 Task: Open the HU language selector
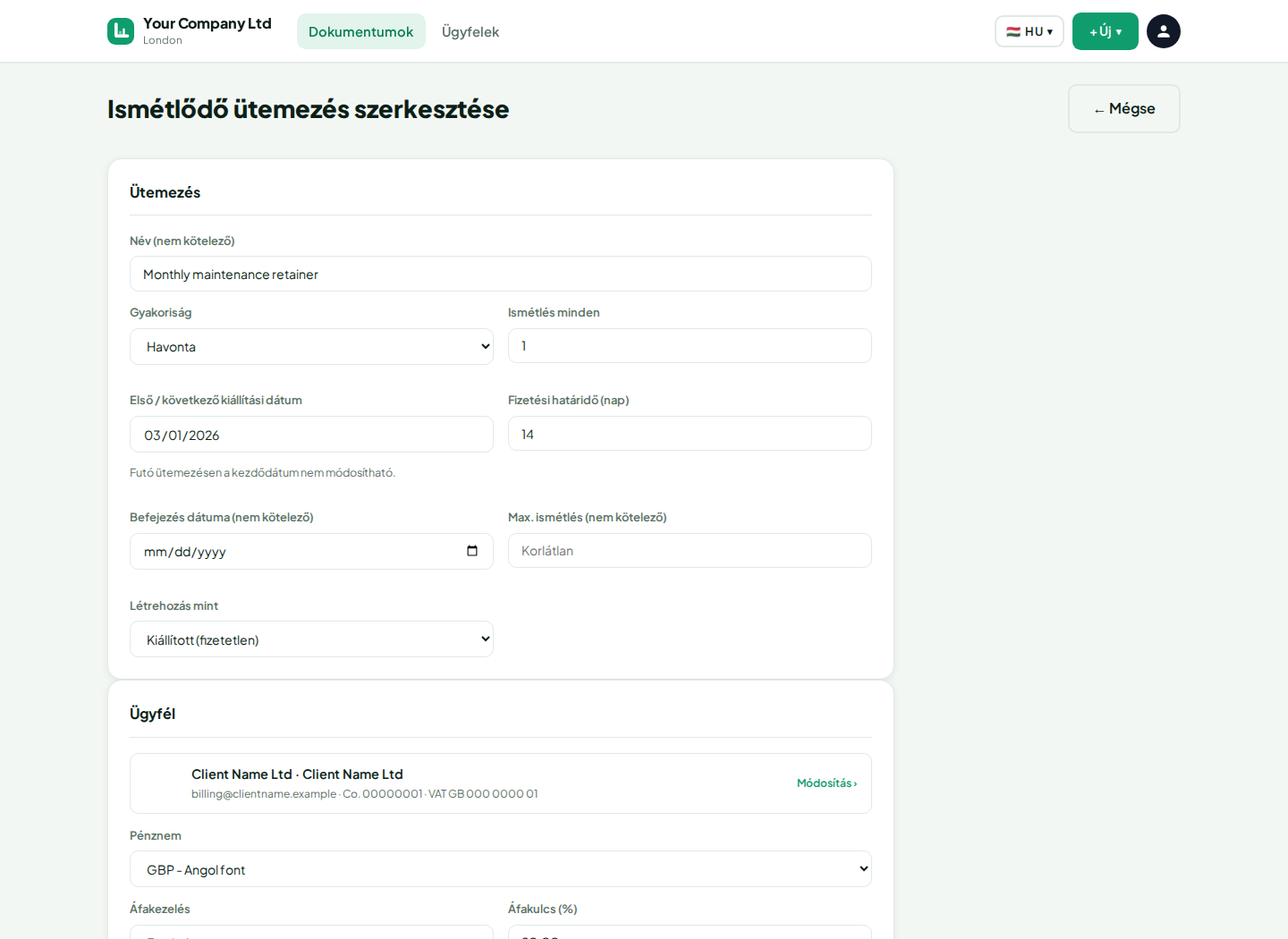1030,31
